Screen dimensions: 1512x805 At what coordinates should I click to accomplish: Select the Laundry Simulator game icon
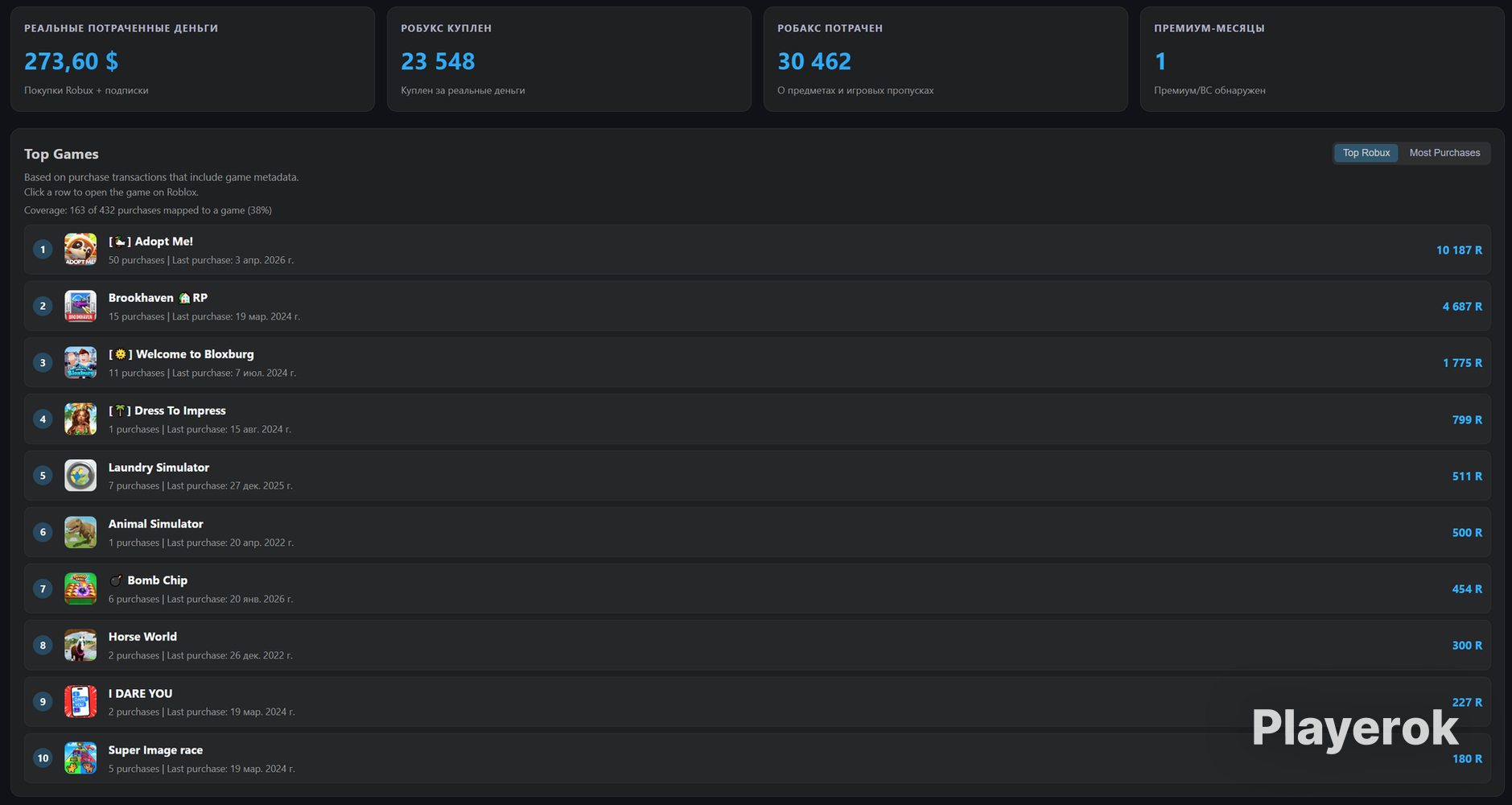[80, 476]
